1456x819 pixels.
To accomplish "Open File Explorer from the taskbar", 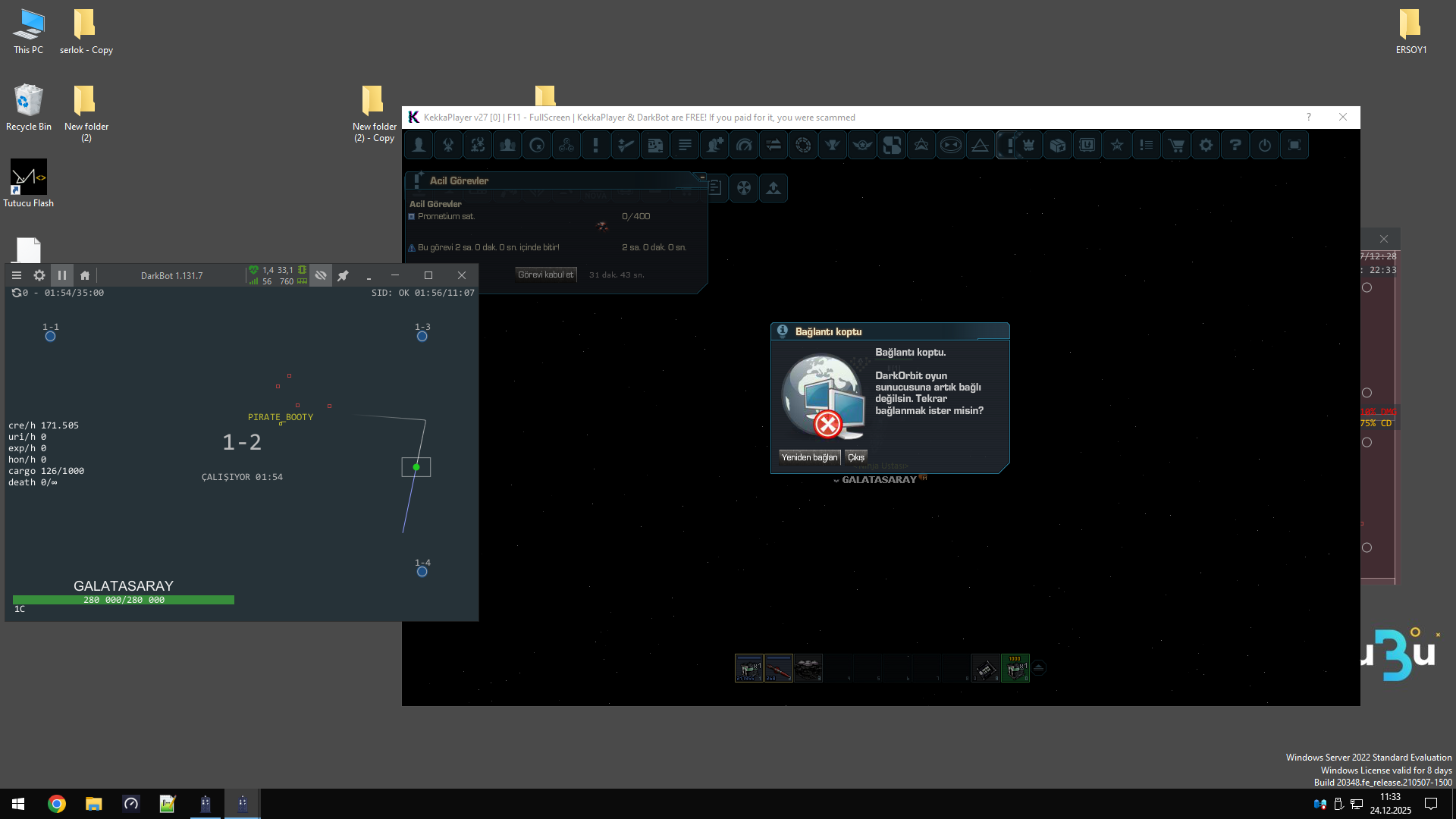I will pos(93,804).
